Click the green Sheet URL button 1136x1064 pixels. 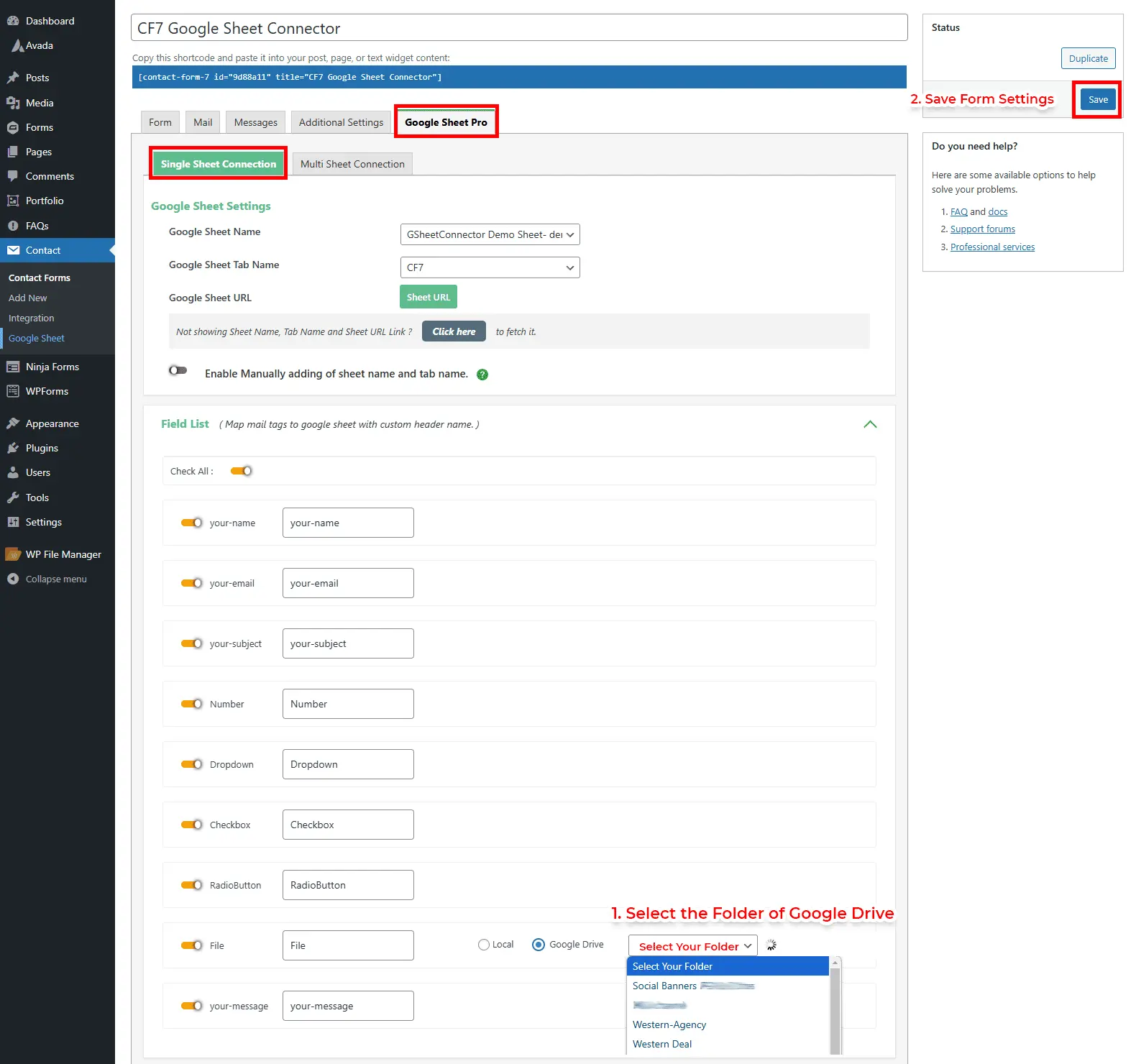pos(429,297)
